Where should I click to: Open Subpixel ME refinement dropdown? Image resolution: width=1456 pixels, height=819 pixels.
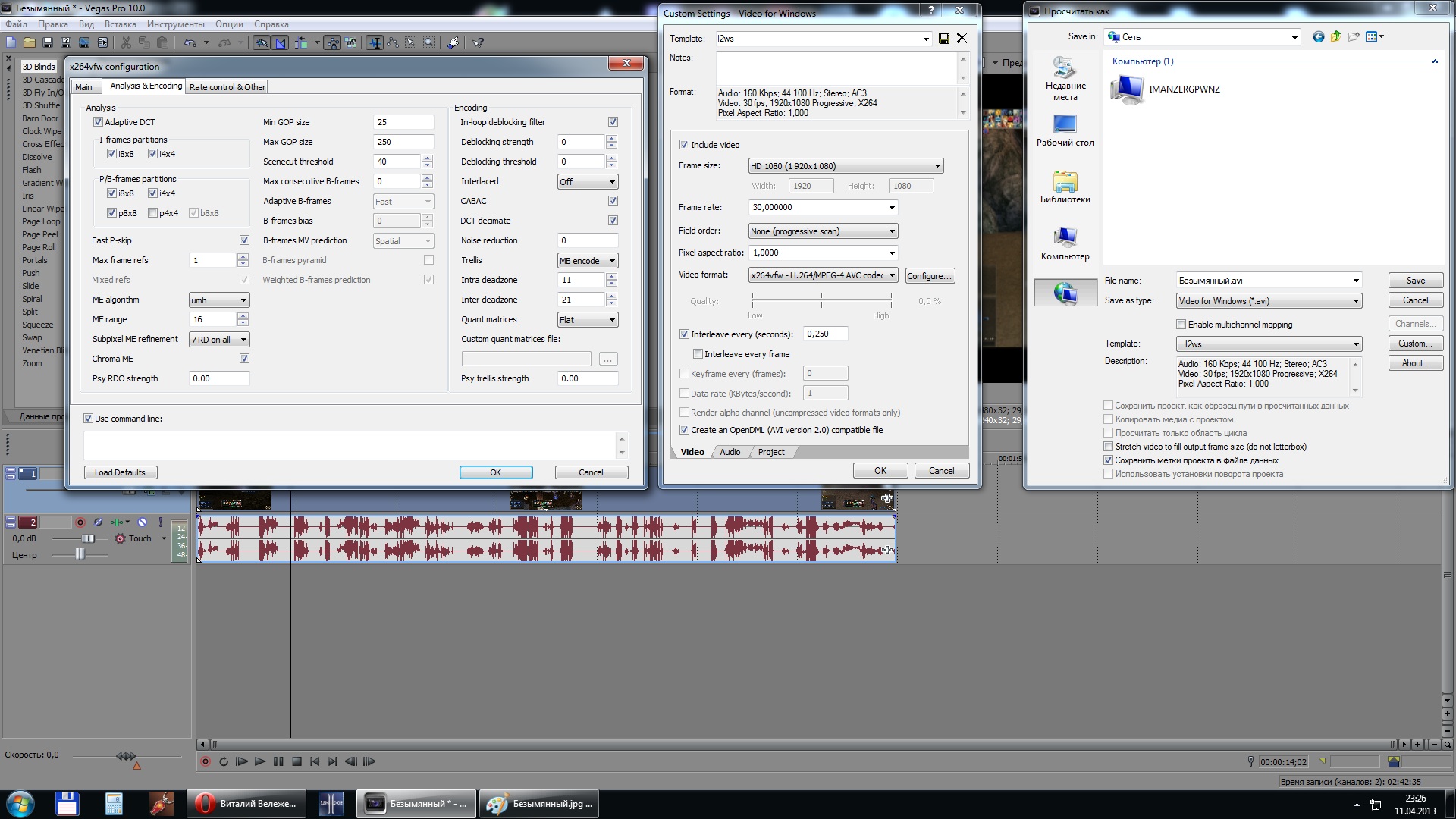click(219, 340)
